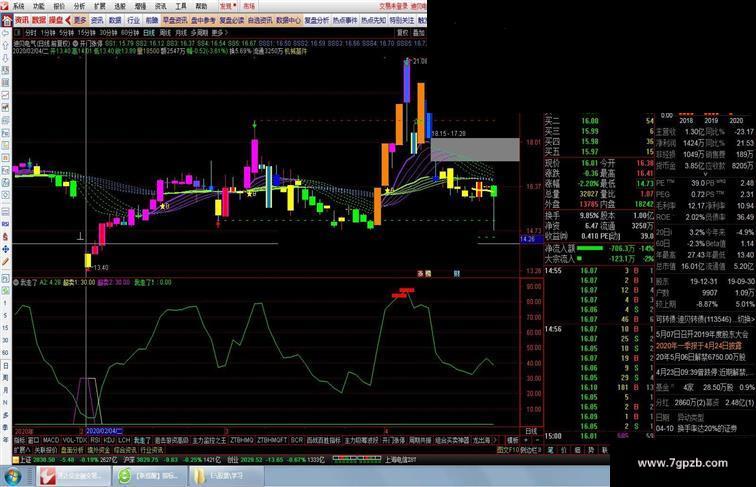This screenshot has width=756, height=487.
Task: Click 切换> next to 可转债
Action: point(746,319)
